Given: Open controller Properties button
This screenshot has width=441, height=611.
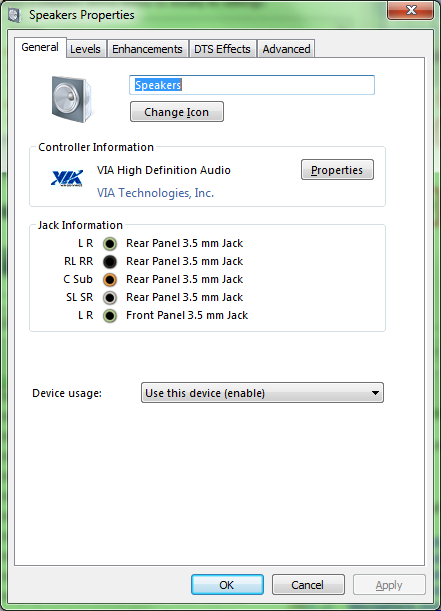Looking at the screenshot, I should pos(337,170).
